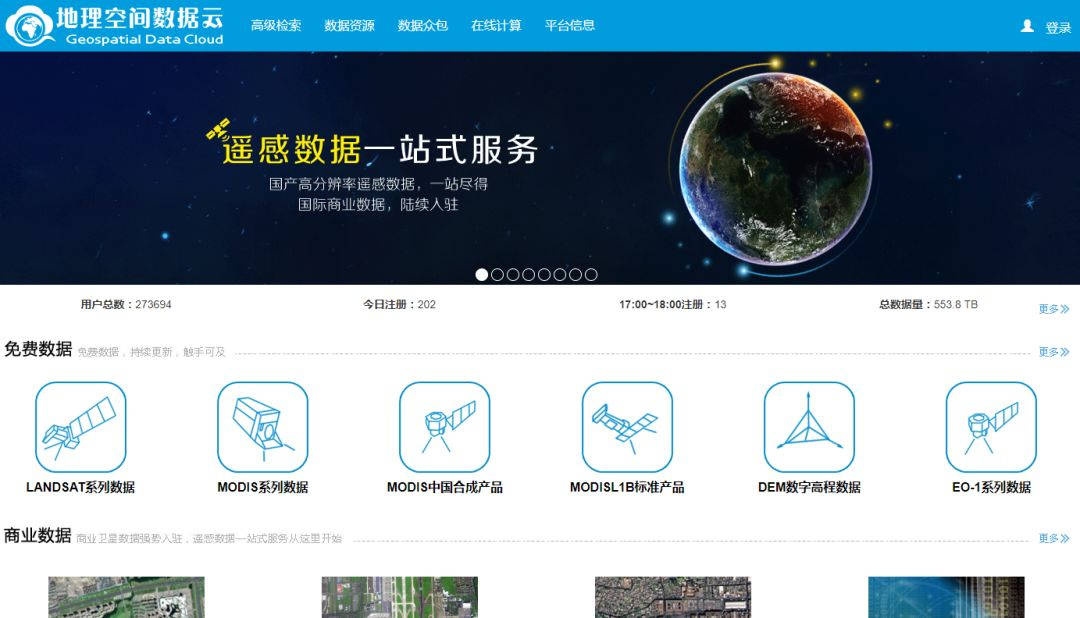The height and width of the screenshot is (618, 1080).
Task: Select the first banner carousel dot
Action: tap(481, 274)
